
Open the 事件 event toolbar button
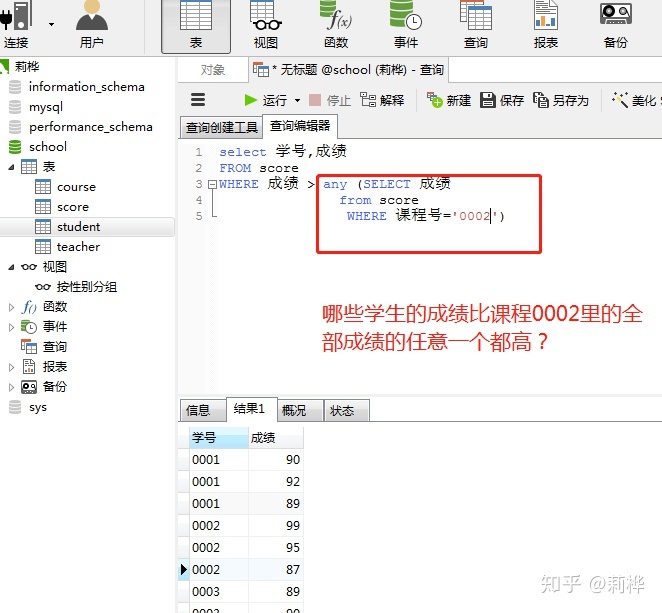click(406, 25)
